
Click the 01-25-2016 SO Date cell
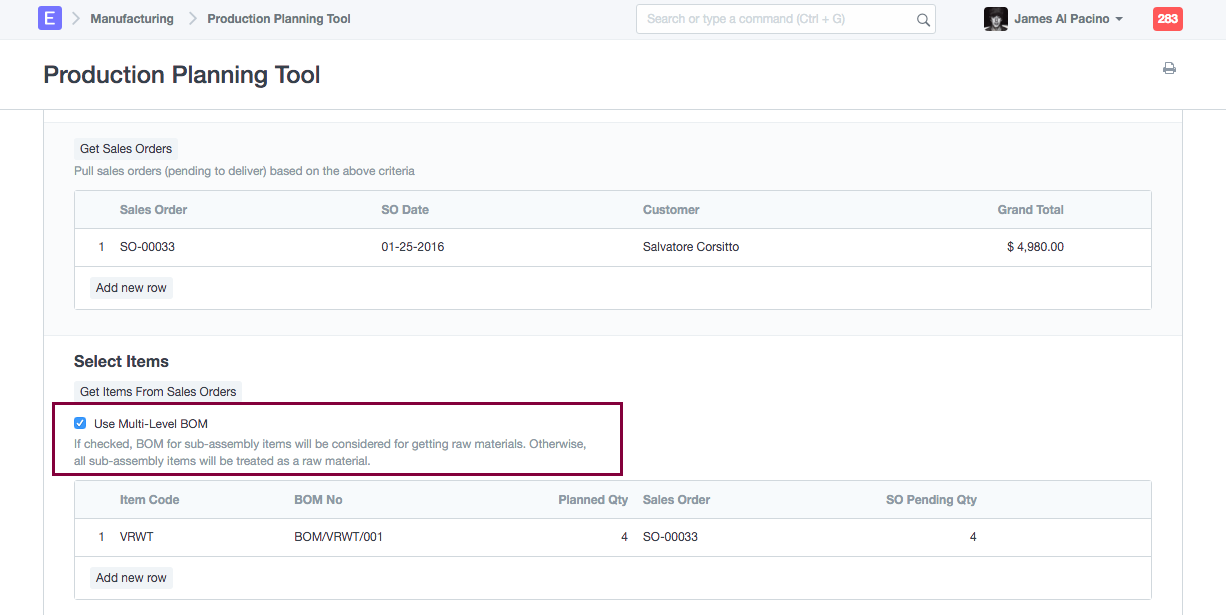(412, 247)
